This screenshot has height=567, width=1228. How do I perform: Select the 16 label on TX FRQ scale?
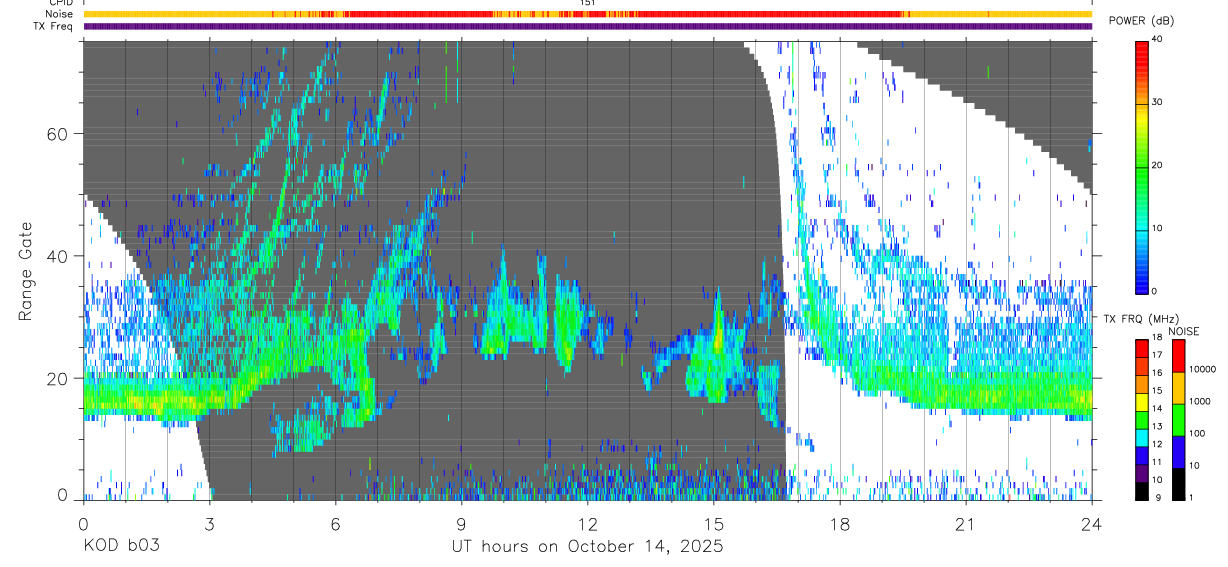point(1158,373)
